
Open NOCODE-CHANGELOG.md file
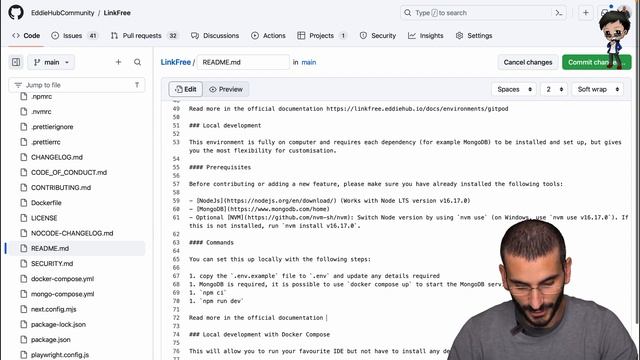point(72,233)
